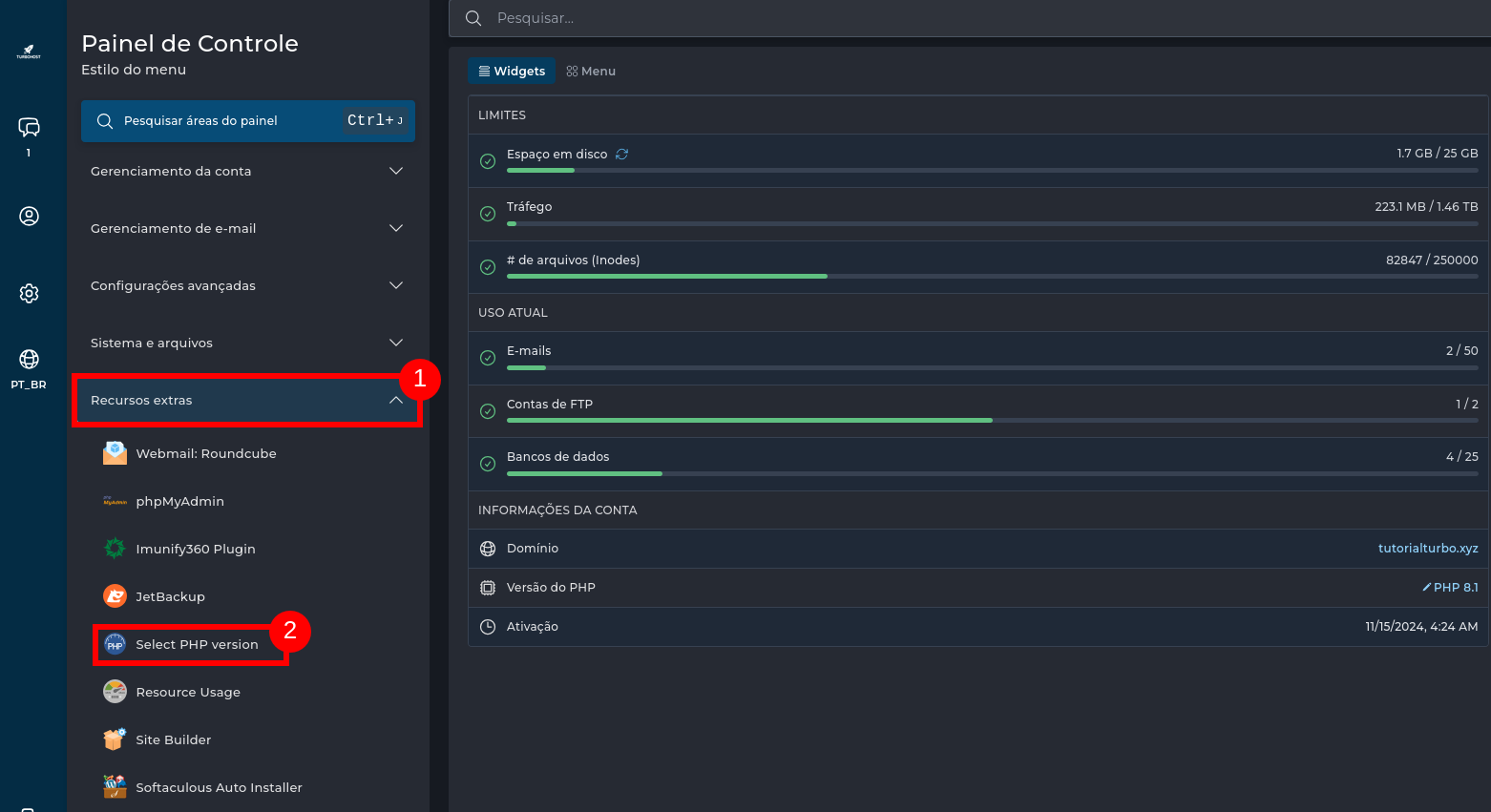The height and width of the screenshot is (812, 1491).
Task: Click the PT_BR language globe icon
Action: click(29, 360)
